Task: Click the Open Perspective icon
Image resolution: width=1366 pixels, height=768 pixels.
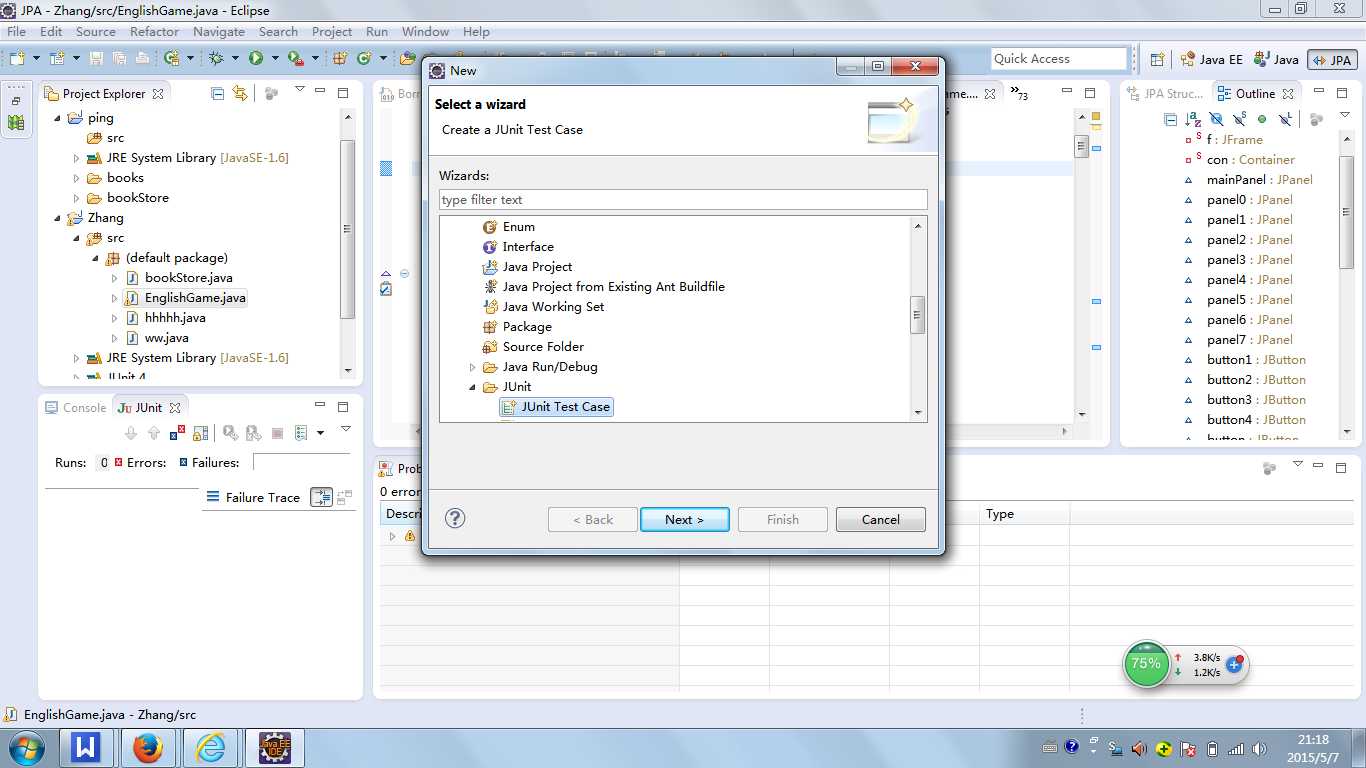Action: coord(1157,59)
